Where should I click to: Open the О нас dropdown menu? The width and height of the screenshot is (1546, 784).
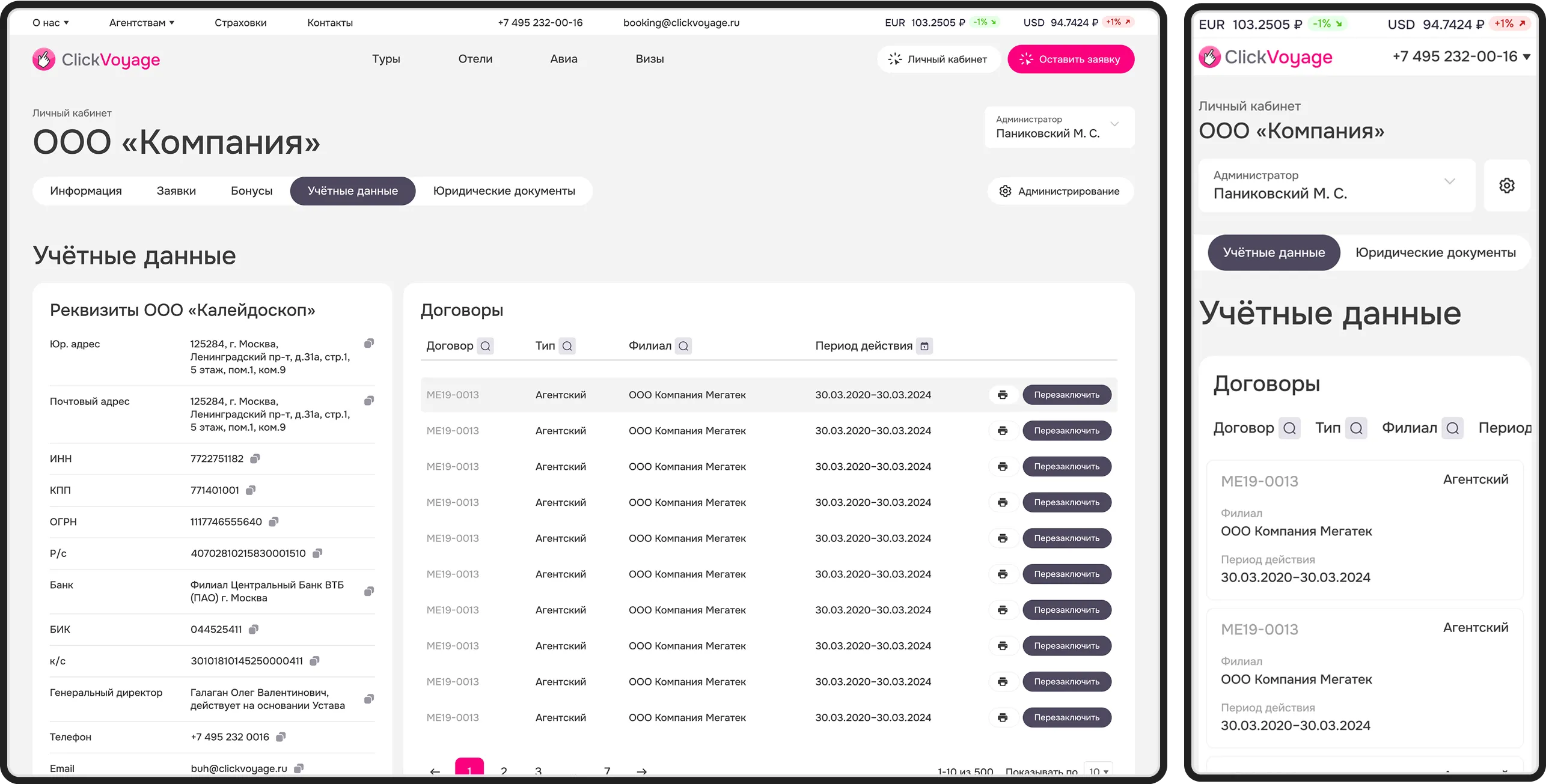tap(50, 23)
